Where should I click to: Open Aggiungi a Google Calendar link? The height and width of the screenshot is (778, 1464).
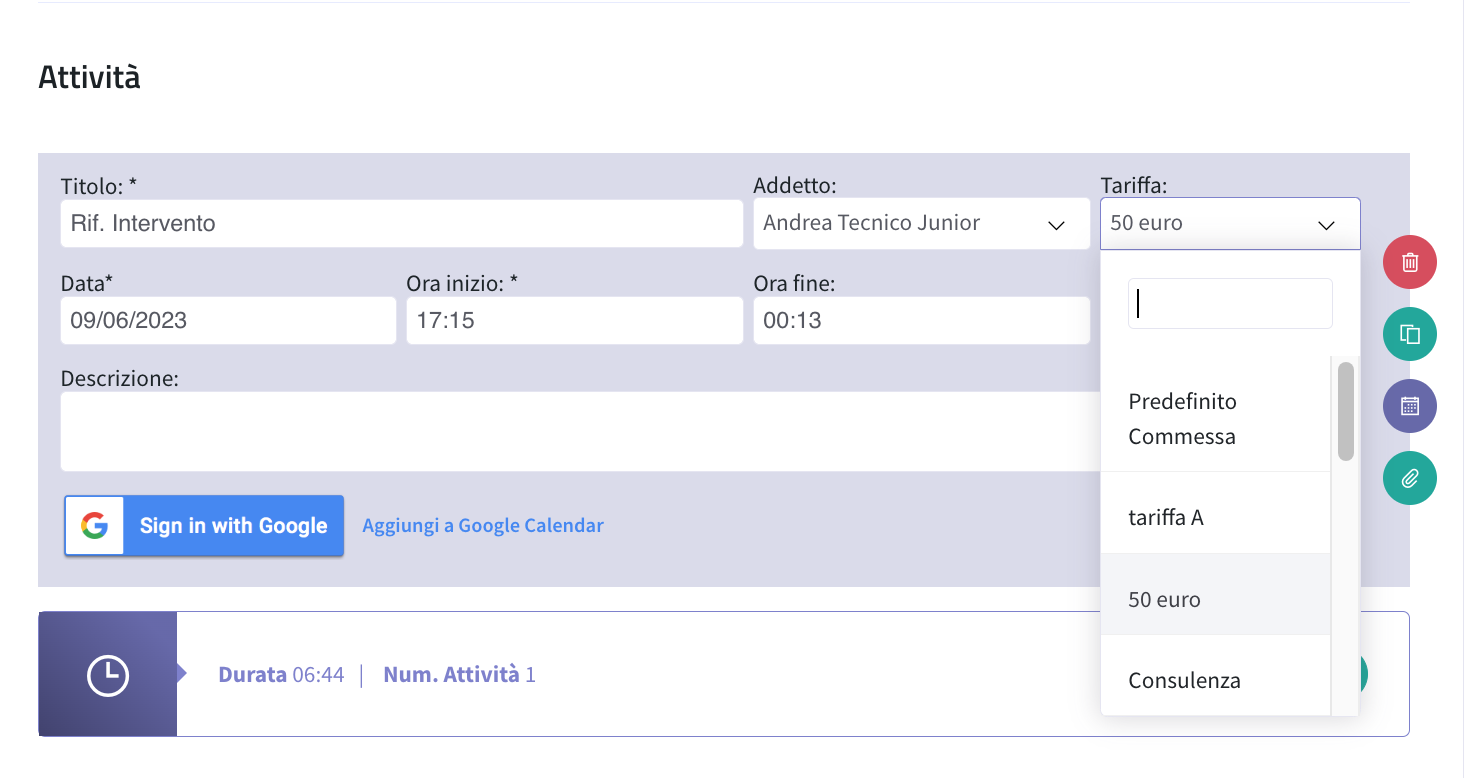[x=483, y=525]
